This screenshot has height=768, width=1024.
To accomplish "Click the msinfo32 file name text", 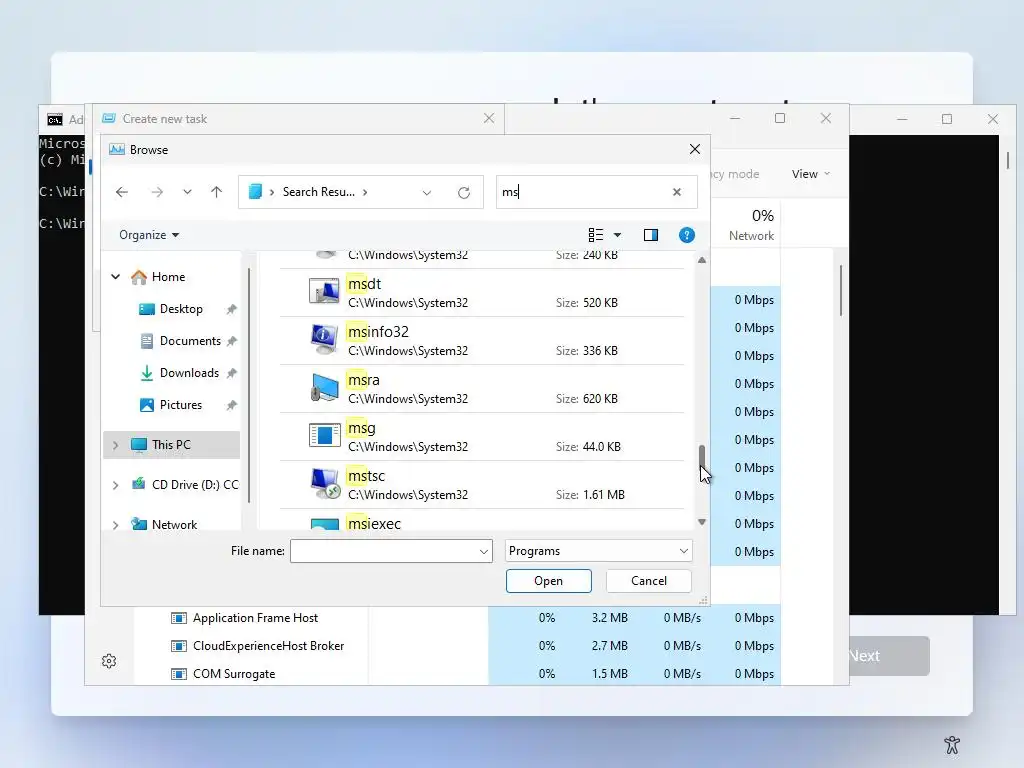I will coord(378,332).
